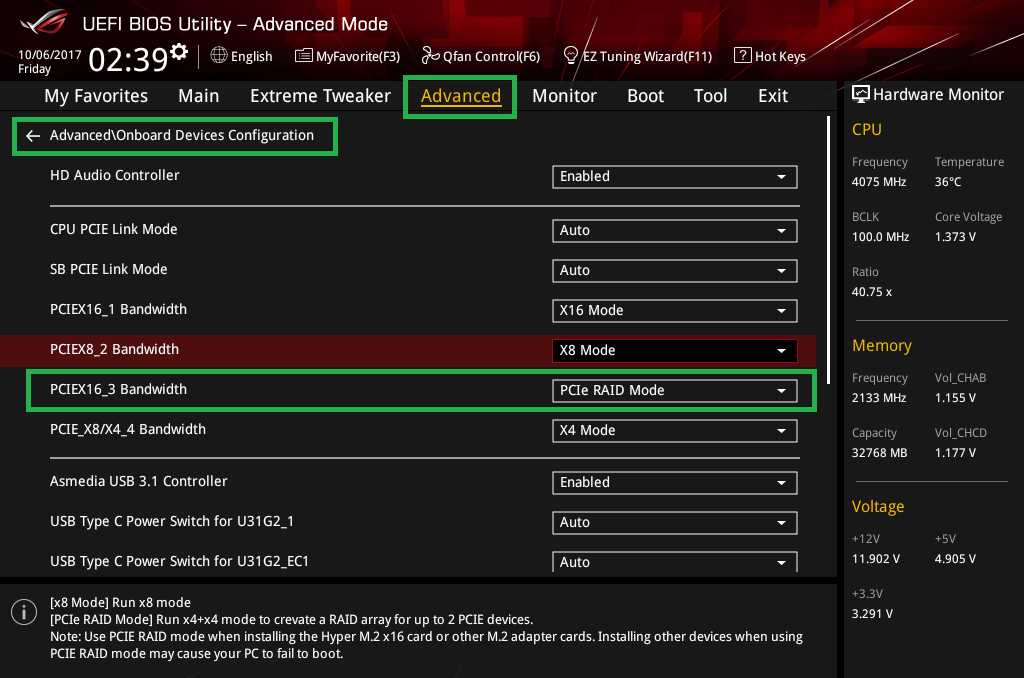Screen dimensions: 1024x678
Task: Click the Core Voltage value 1.373 V
Action: click(955, 236)
